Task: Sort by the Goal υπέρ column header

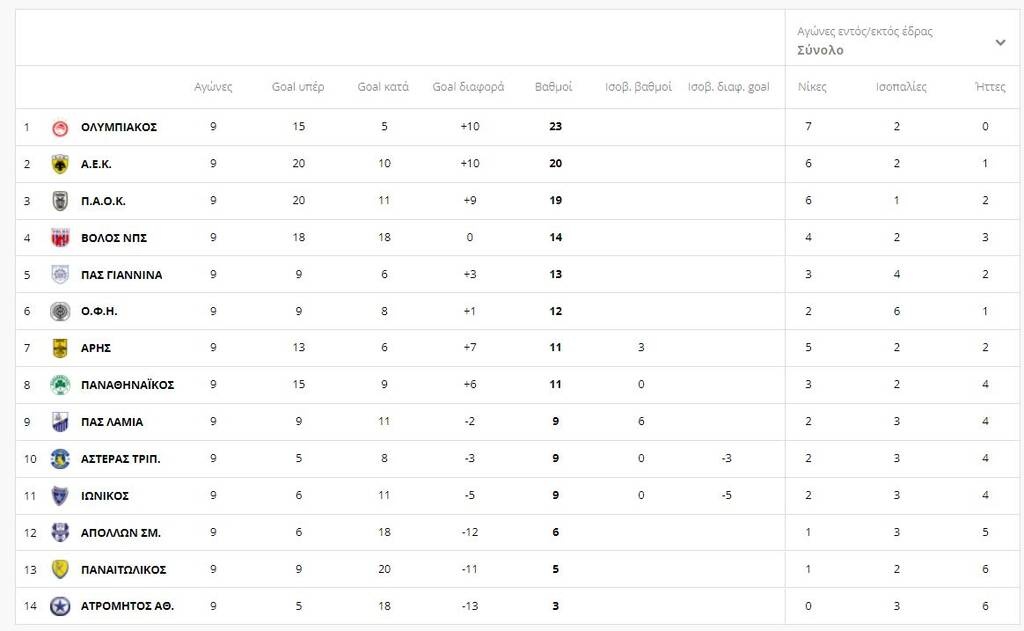Action: 298,87
